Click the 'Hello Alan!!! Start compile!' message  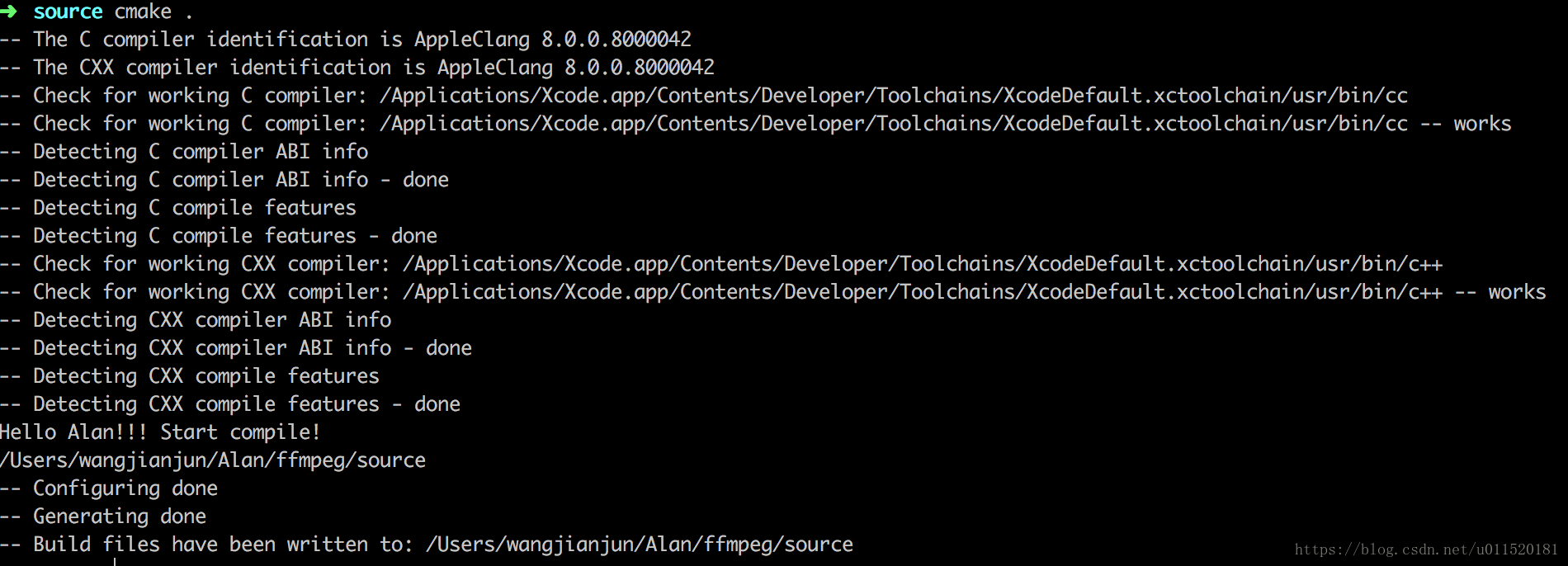pyautogui.click(x=160, y=432)
